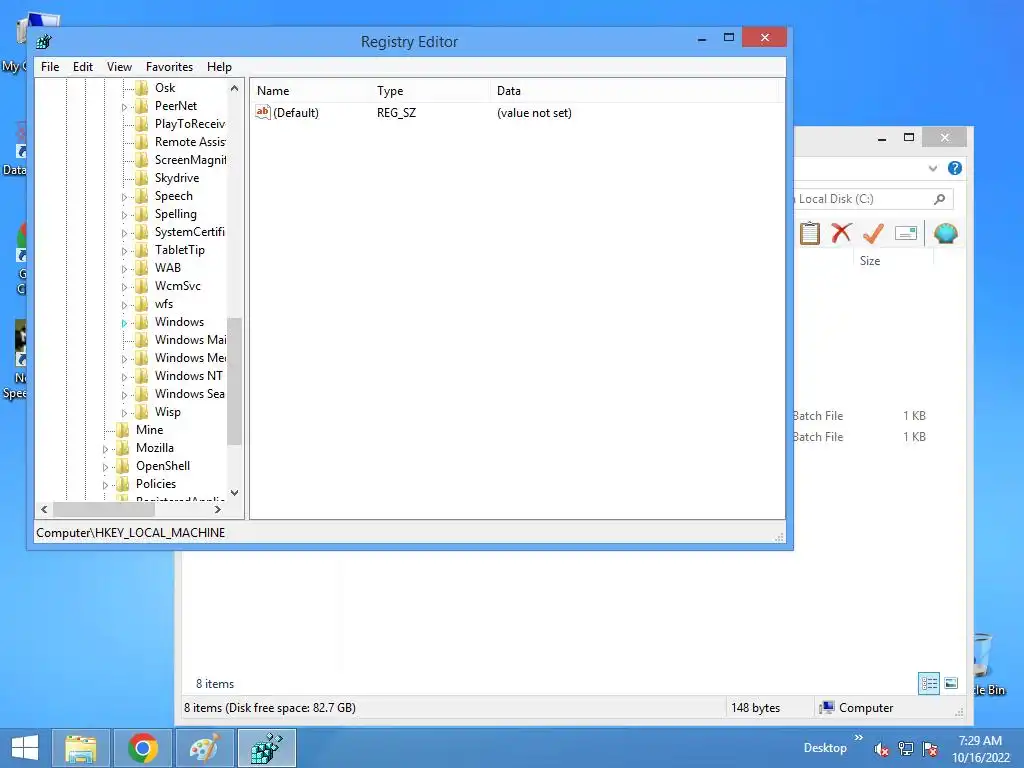Viewport: 1024px width, 768px height.
Task: Select the ScreenMagnifier folder icon
Action: tap(141, 160)
